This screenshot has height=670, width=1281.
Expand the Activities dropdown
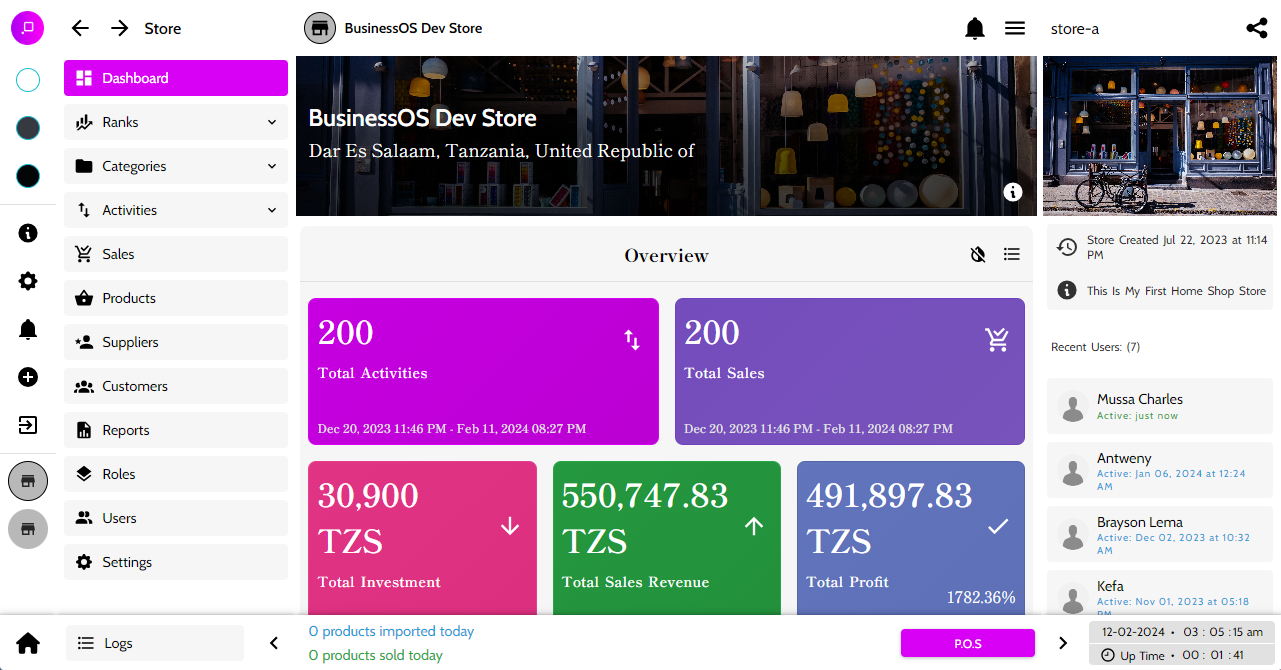tap(176, 210)
